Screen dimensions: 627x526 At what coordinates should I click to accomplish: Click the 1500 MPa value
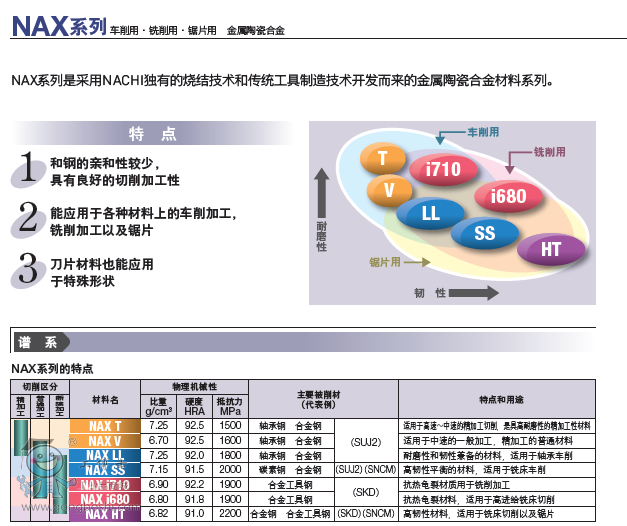[x=230, y=426]
